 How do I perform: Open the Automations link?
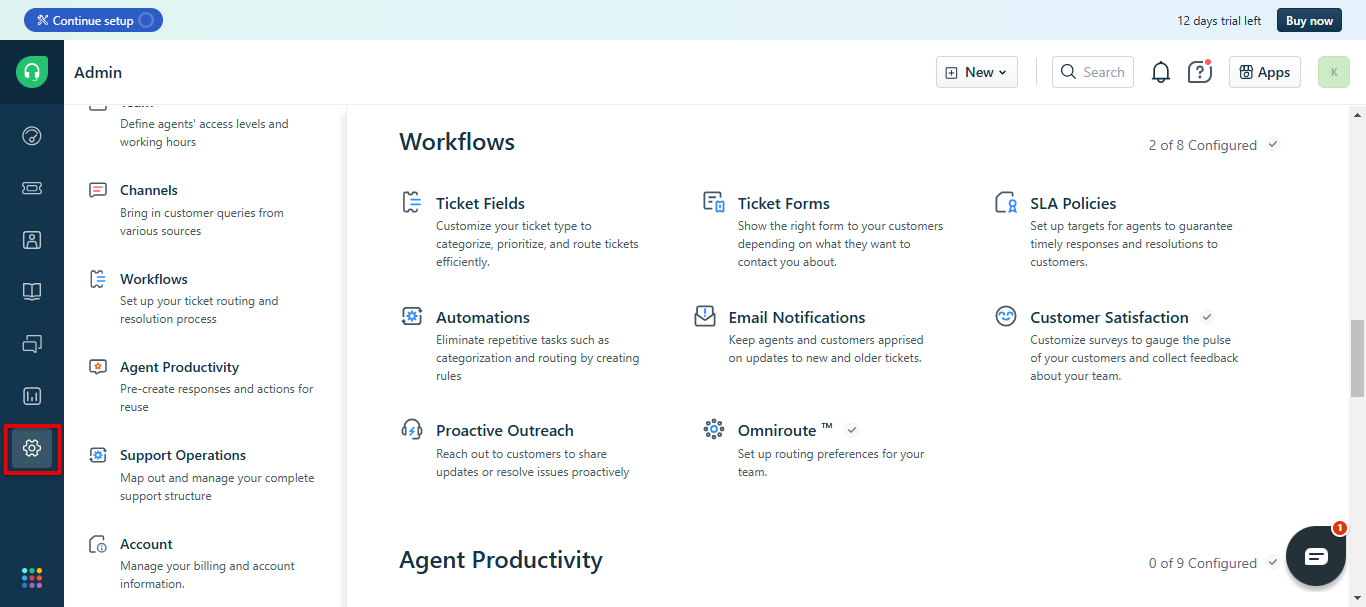point(483,317)
